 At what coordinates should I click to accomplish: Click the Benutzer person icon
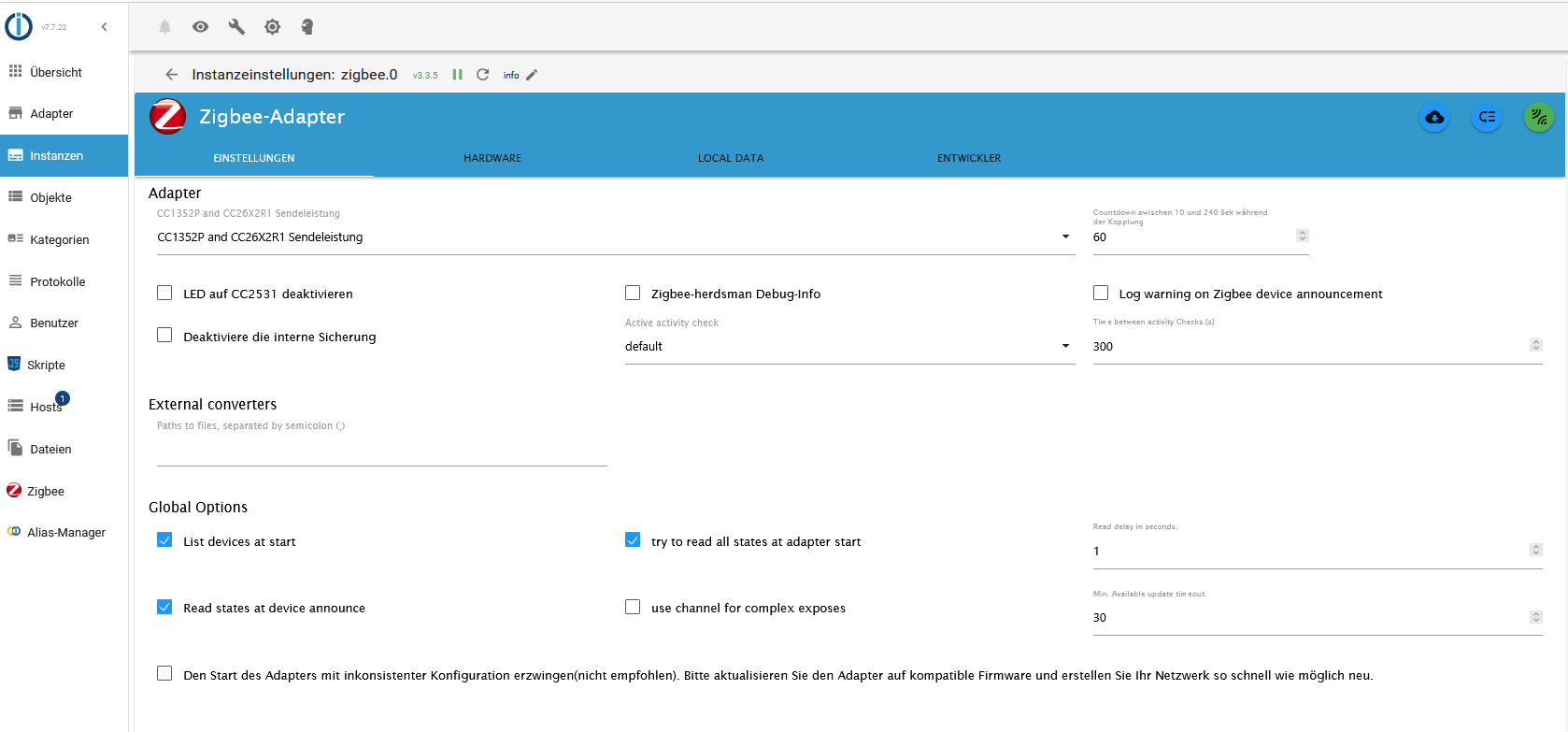pyautogui.click(x=15, y=323)
